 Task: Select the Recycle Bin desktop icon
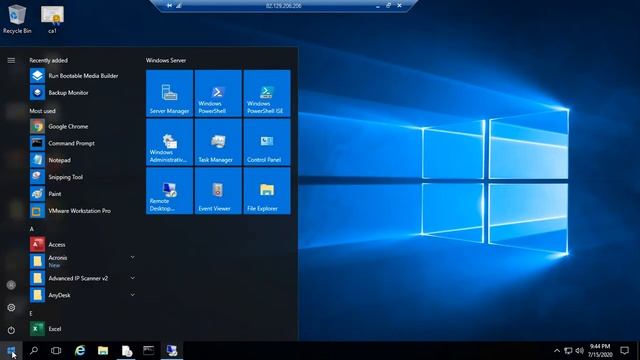pyautogui.click(x=17, y=19)
